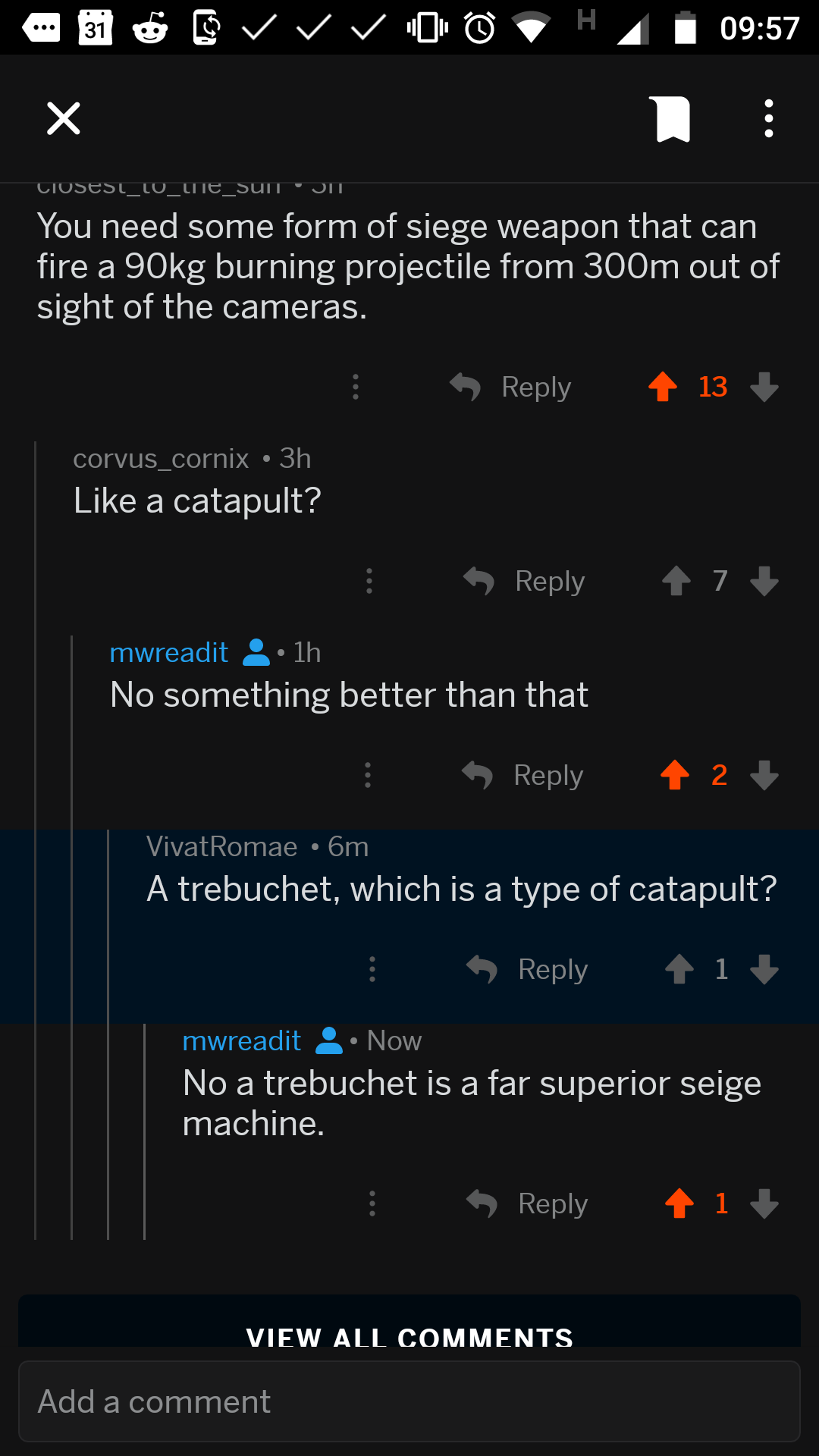Tap VIEW ALL COMMENTS
Screen dimensions: 819x1456
(409, 1336)
